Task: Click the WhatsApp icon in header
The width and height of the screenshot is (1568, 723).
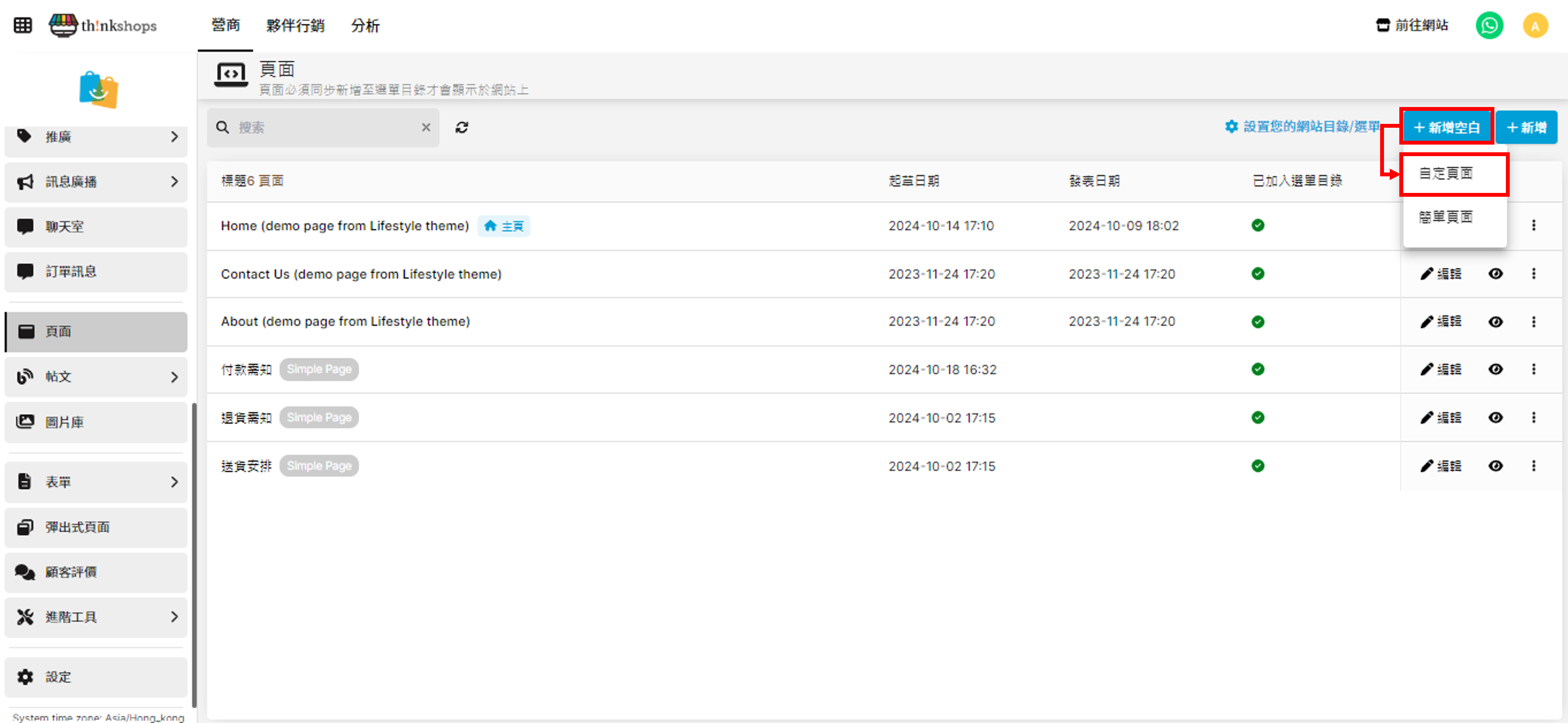Action: [x=1489, y=26]
